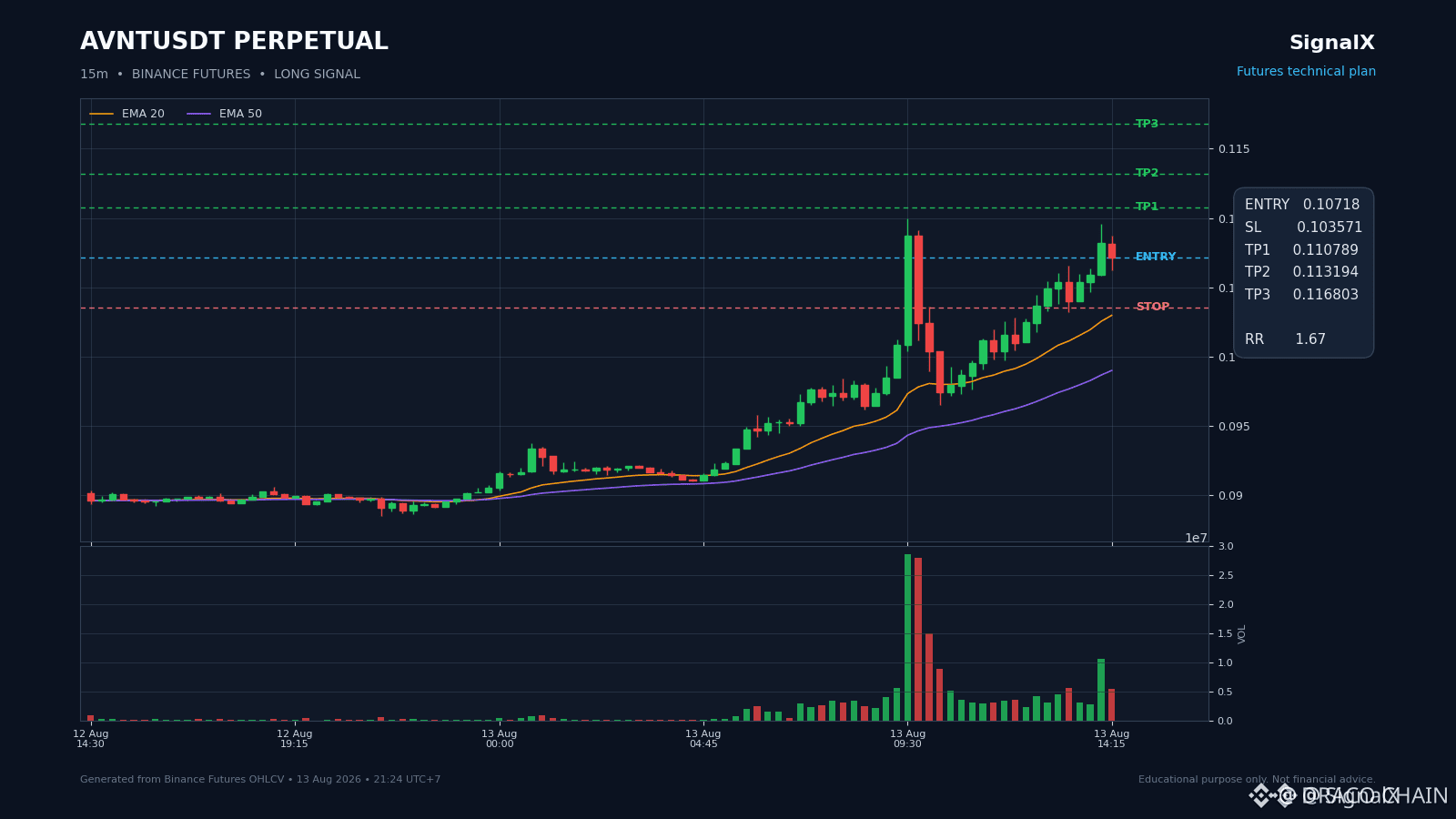Click the 3.0 volume axis label
Viewport: 1456px width, 819px height.
pyautogui.click(x=1226, y=546)
